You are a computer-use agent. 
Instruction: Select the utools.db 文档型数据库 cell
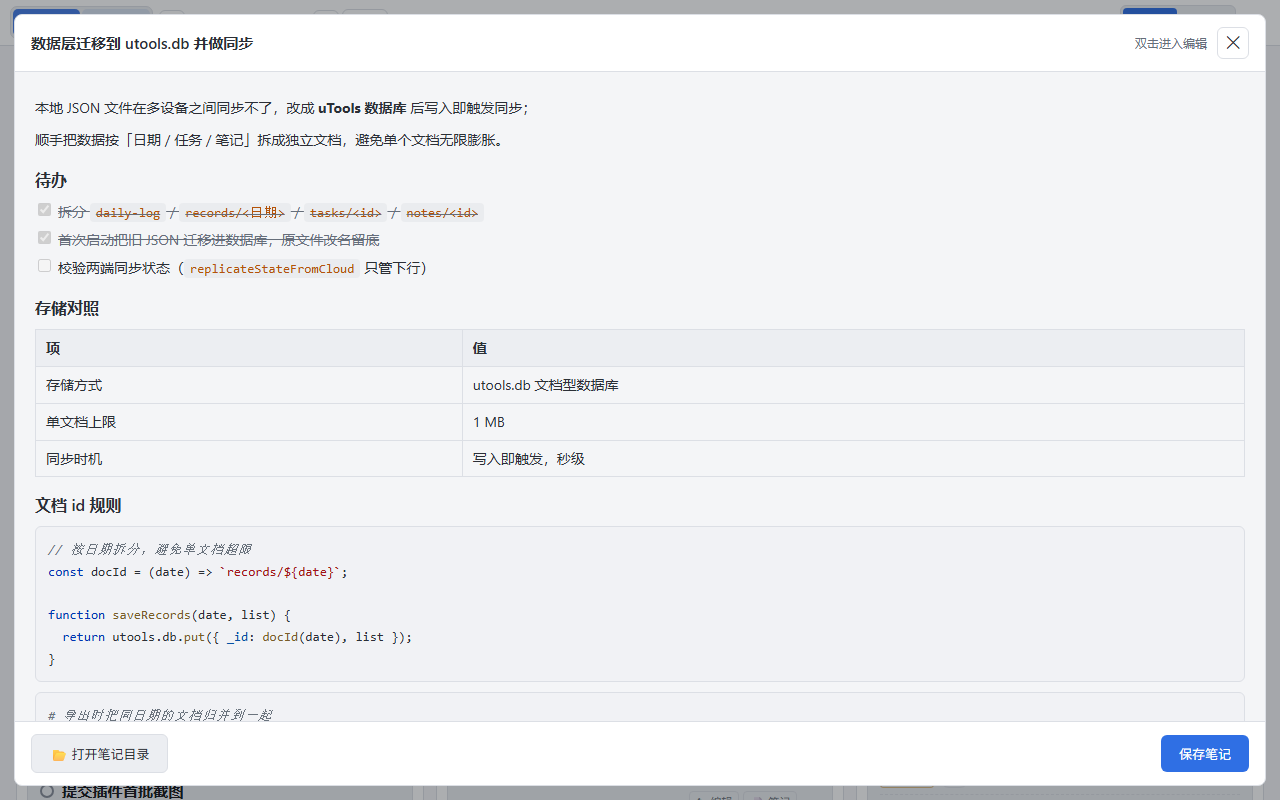pyautogui.click(x=853, y=385)
